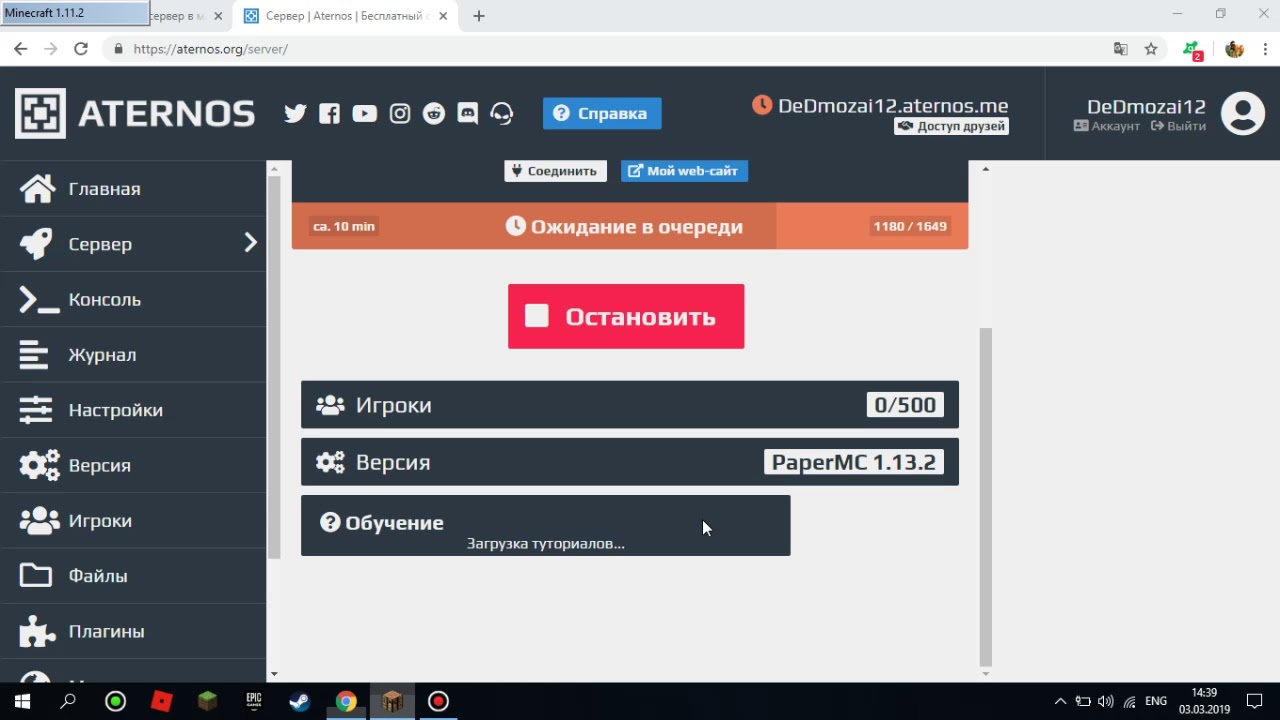Open Плагины in sidebar
The height and width of the screenshot is (720, 1280).
pos(133,632)
